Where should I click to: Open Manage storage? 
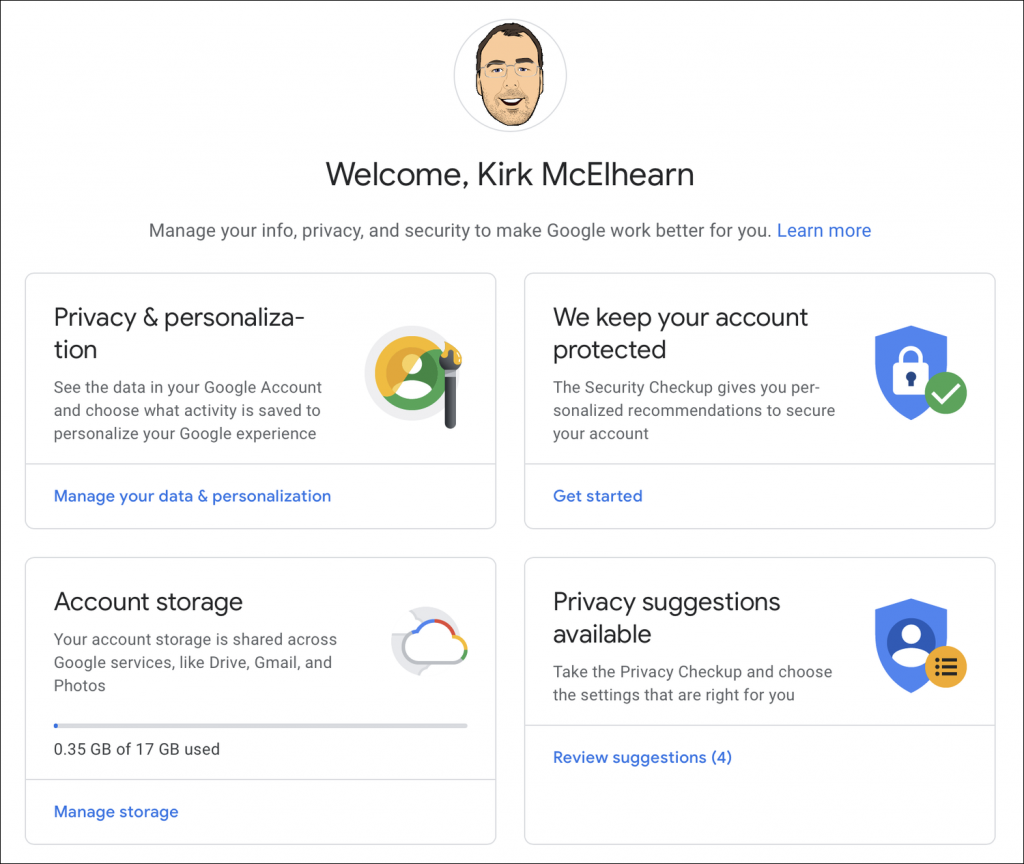[x=116, y=811]
